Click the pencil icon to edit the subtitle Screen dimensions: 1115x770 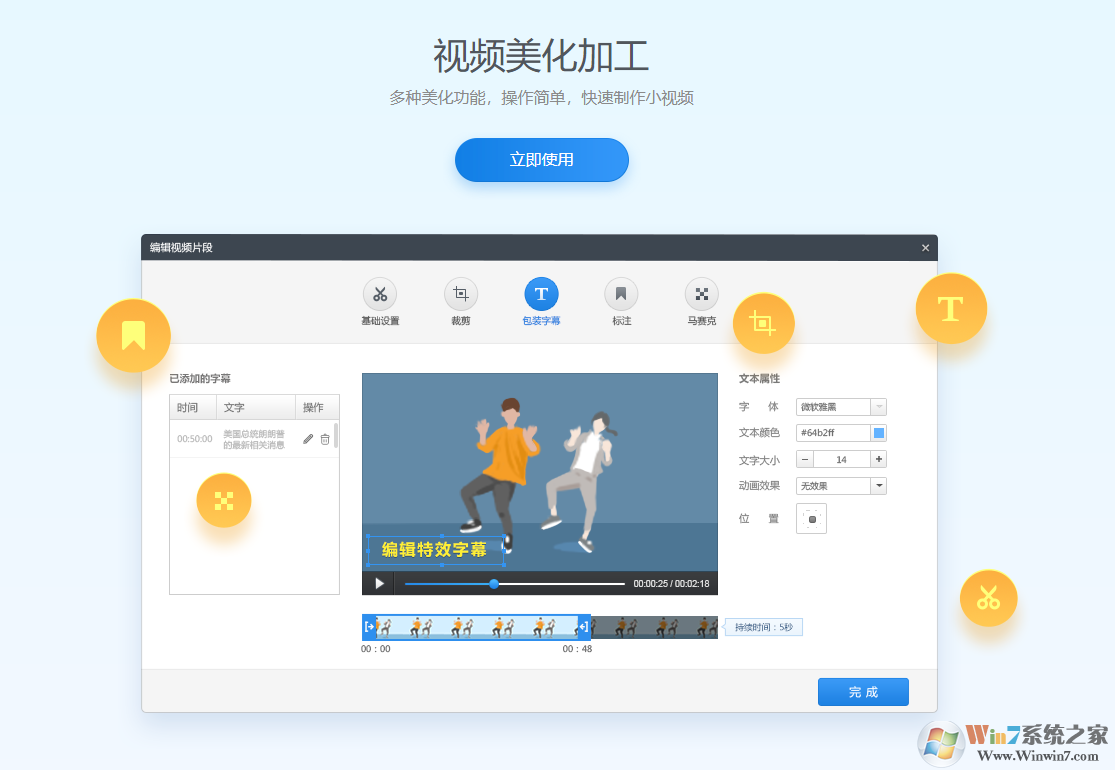tap(309, 438)
